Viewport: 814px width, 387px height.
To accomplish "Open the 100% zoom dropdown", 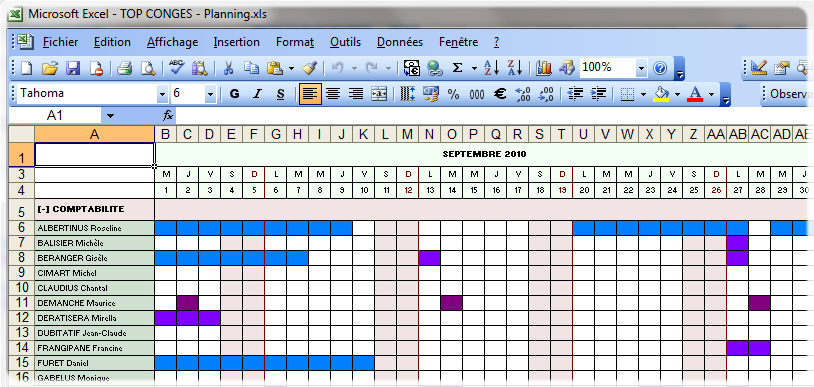I will click(642, 68).
